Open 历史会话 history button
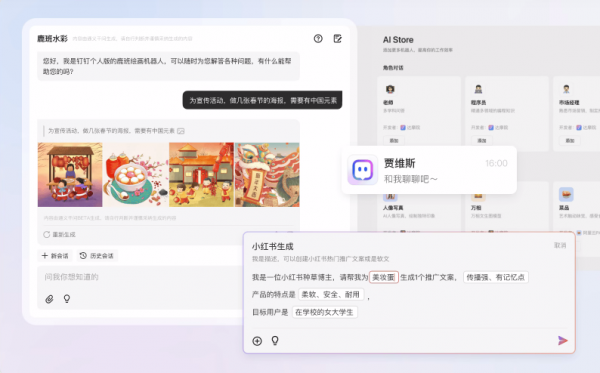Image resolution: width=600 pixels, height=373 pixels. click(x=97, y=256)
